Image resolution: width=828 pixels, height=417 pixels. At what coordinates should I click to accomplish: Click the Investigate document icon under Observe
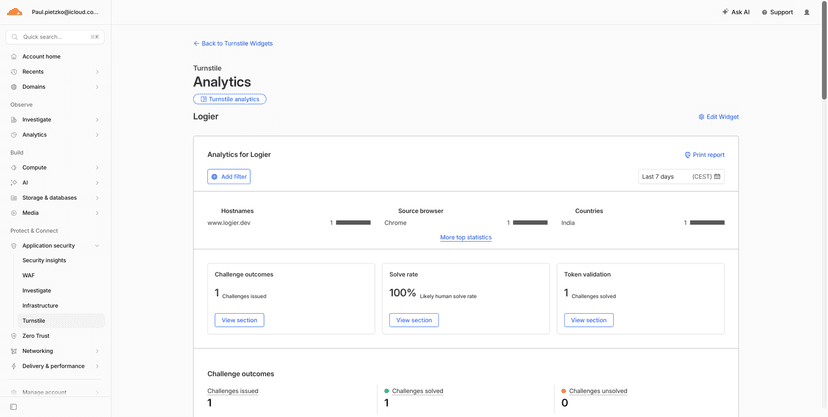14,120
